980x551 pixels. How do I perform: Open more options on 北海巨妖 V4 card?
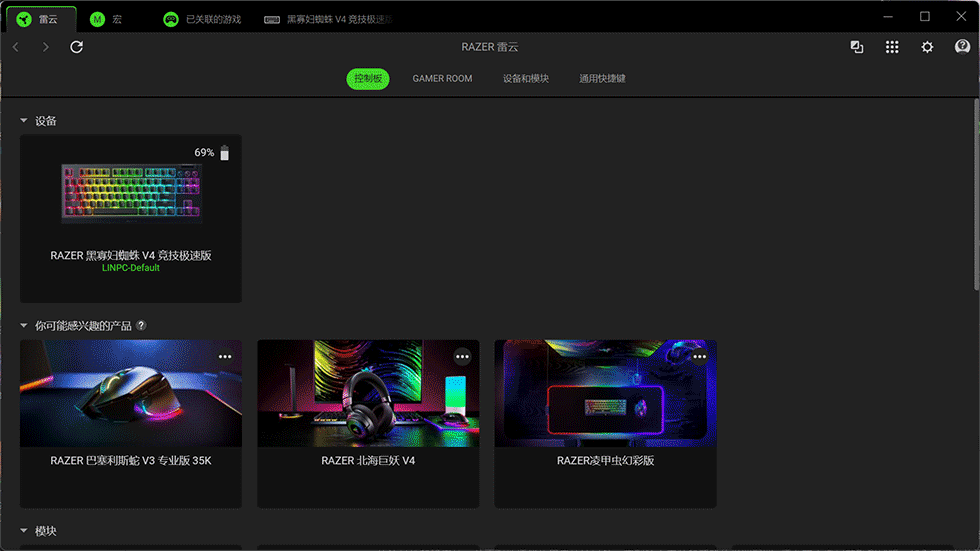pos(462,357)
